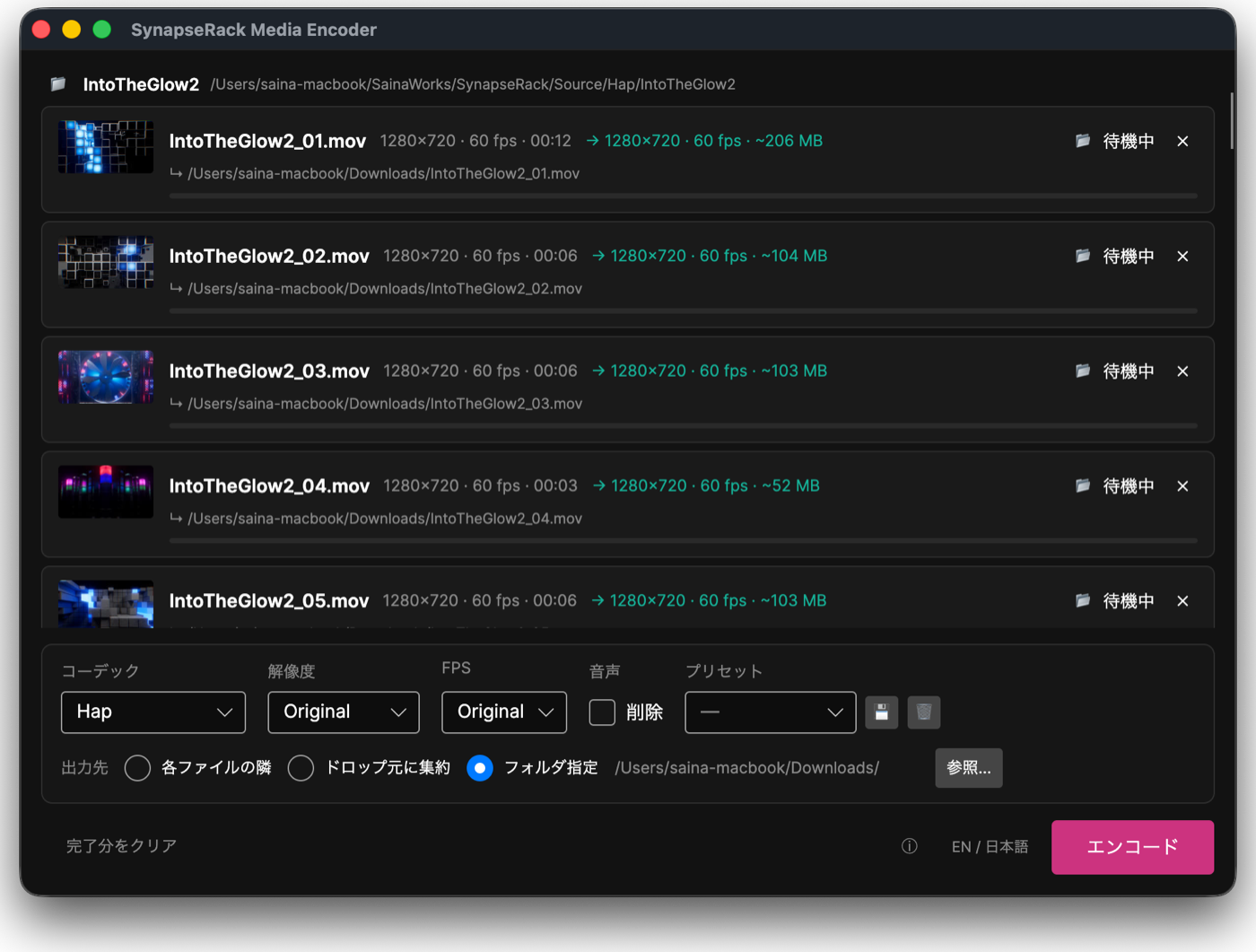Screen dimensions: 1256x952
Task: Open the IntoTheGlow2 source folder icon
Action: coord(58,84)
